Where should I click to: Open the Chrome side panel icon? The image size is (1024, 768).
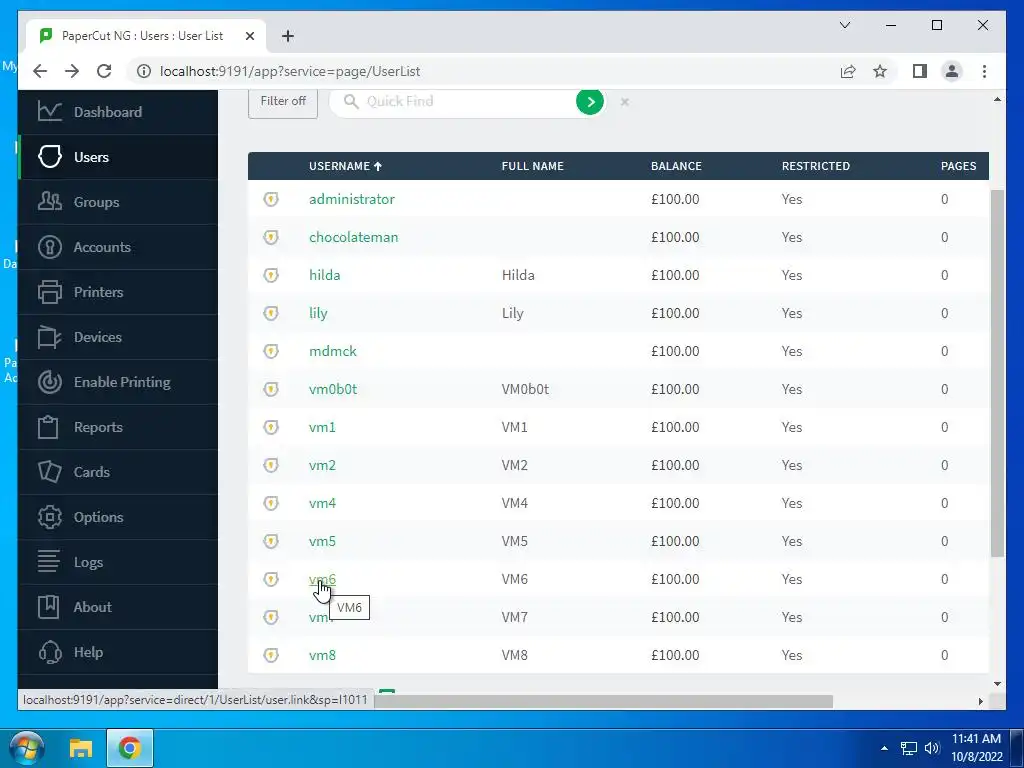pyautogui.click(x=920, y=71)
